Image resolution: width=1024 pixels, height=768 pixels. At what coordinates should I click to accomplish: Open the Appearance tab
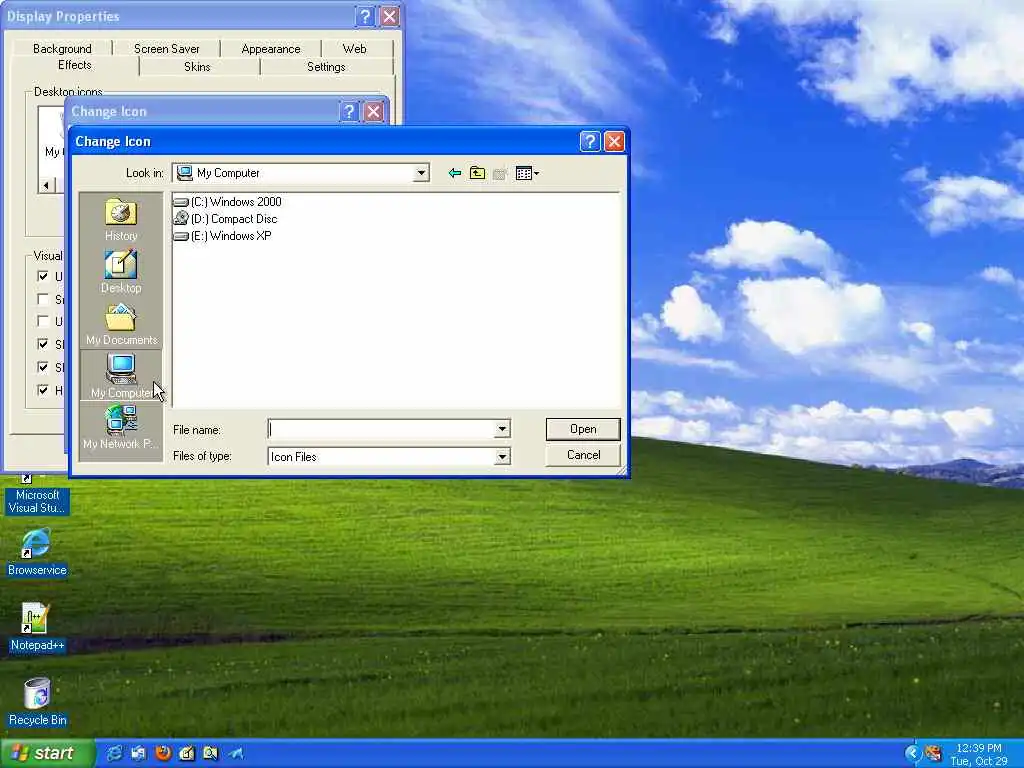pos(270,49)
